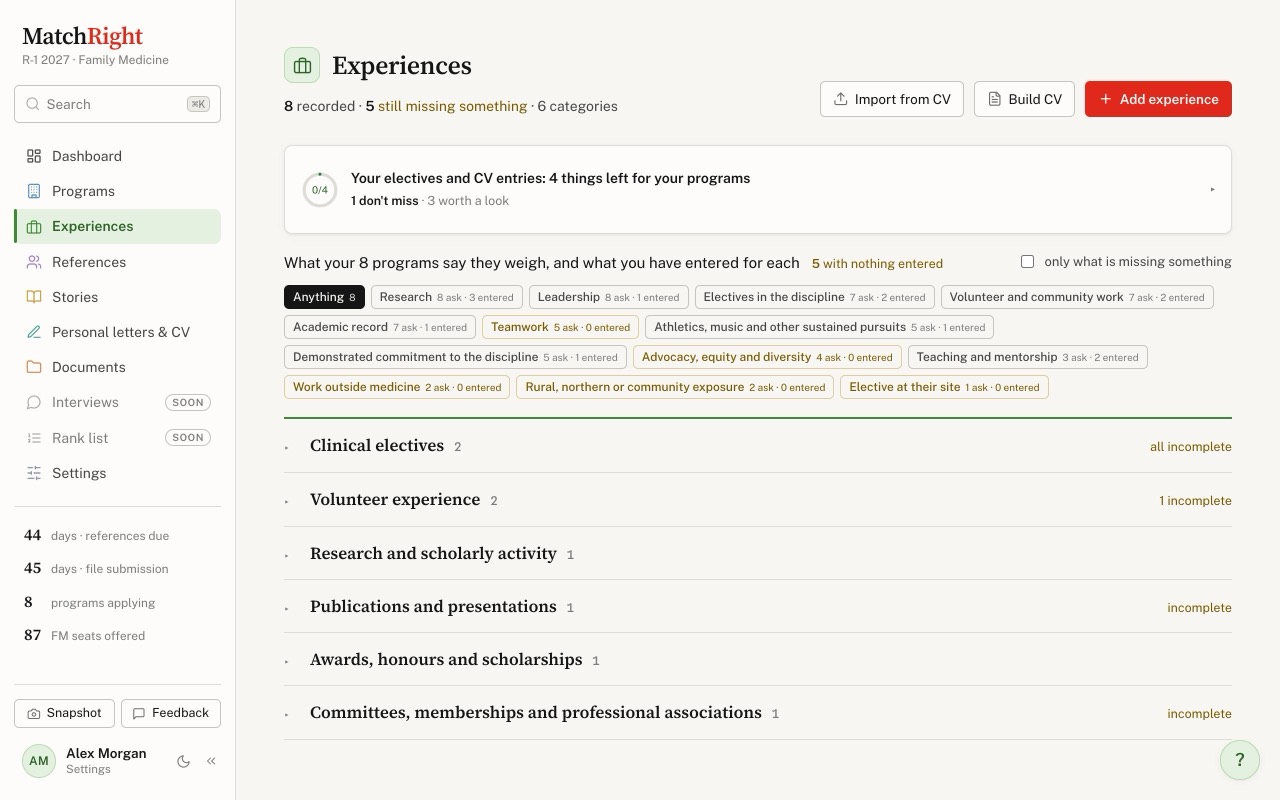1280x800 pixels.
Task: Select Elective at their site chip
Action: click(944, 387)
